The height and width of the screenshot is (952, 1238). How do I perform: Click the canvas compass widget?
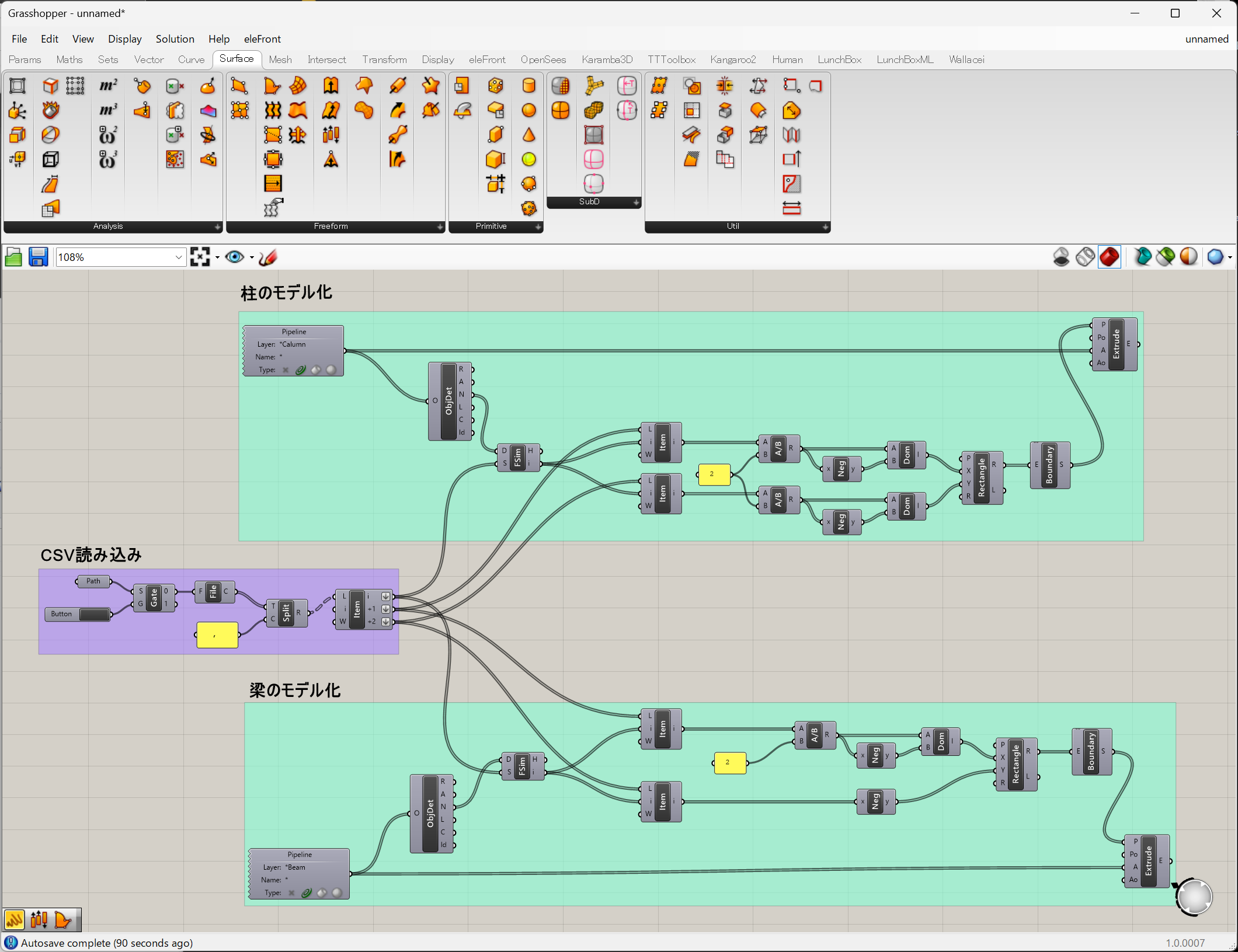1194,896
